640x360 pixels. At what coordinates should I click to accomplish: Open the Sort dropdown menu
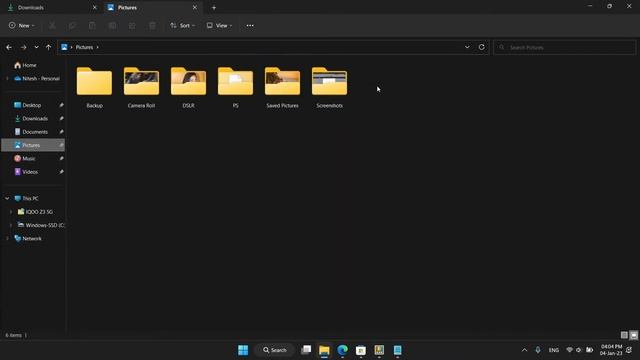click(182, 25)
